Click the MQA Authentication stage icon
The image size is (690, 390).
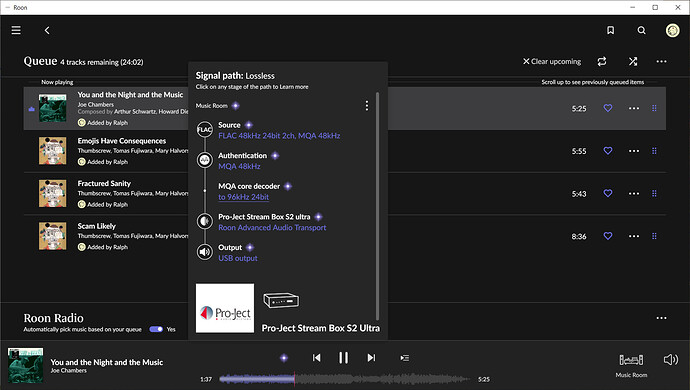click(x=205, y=160)
